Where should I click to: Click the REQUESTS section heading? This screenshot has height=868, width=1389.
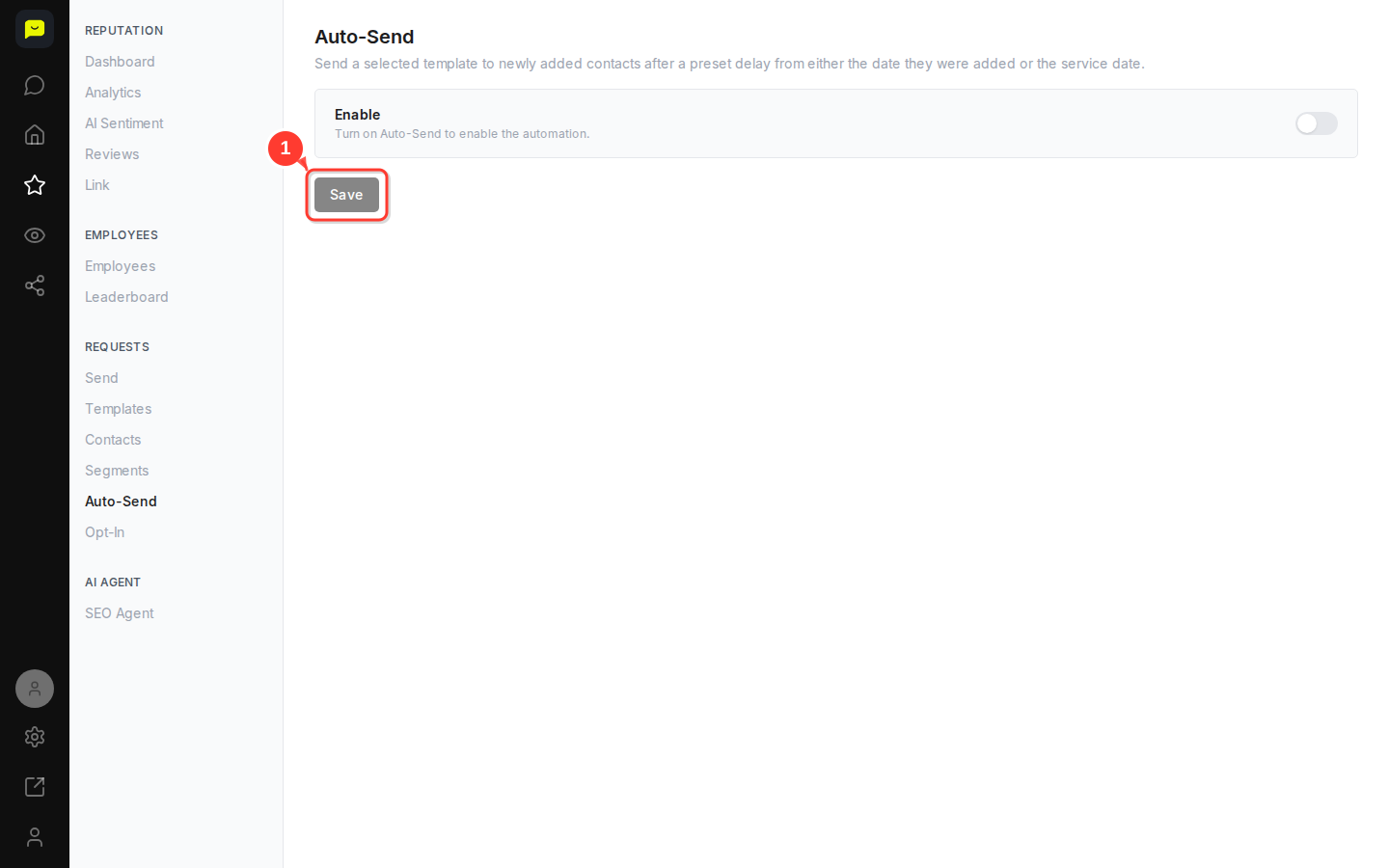pos(117,347)
